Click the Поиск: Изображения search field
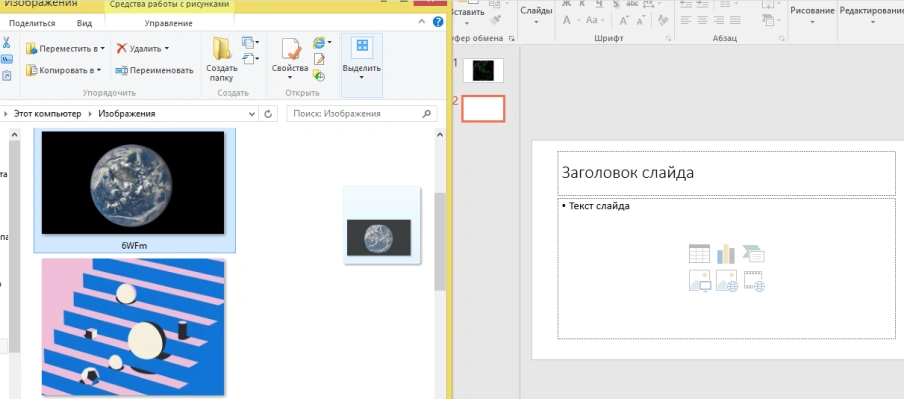This screenshot has width=904, height=399. coord(361,114)
